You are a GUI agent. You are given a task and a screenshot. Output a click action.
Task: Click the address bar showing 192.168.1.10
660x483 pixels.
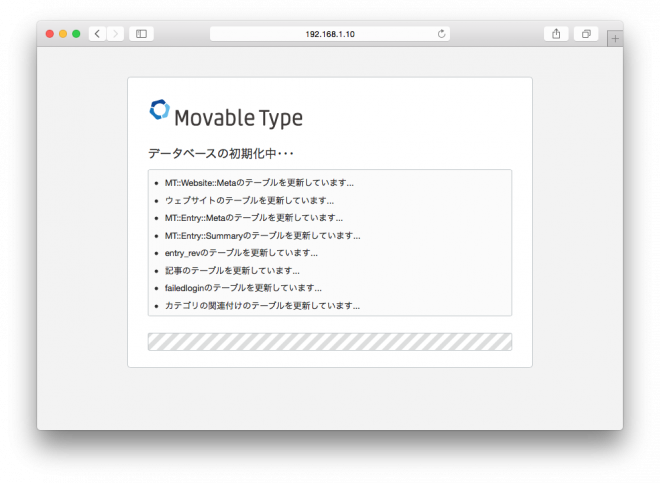click(x=329, y=34)
